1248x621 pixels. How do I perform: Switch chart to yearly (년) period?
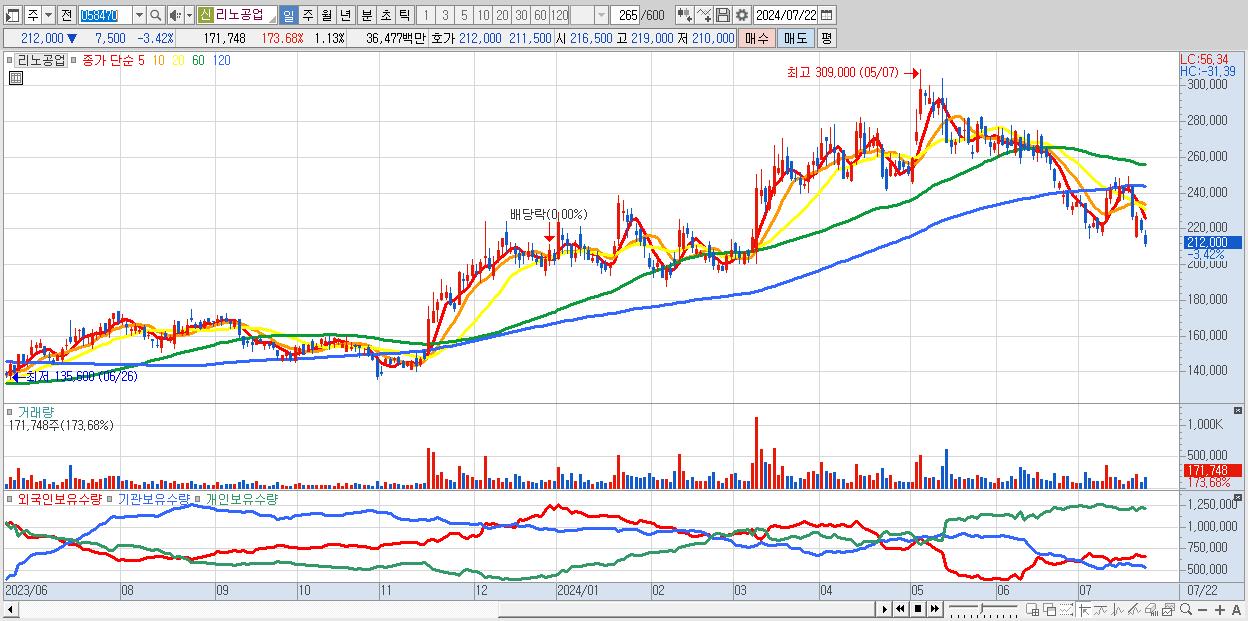point(345,15)
